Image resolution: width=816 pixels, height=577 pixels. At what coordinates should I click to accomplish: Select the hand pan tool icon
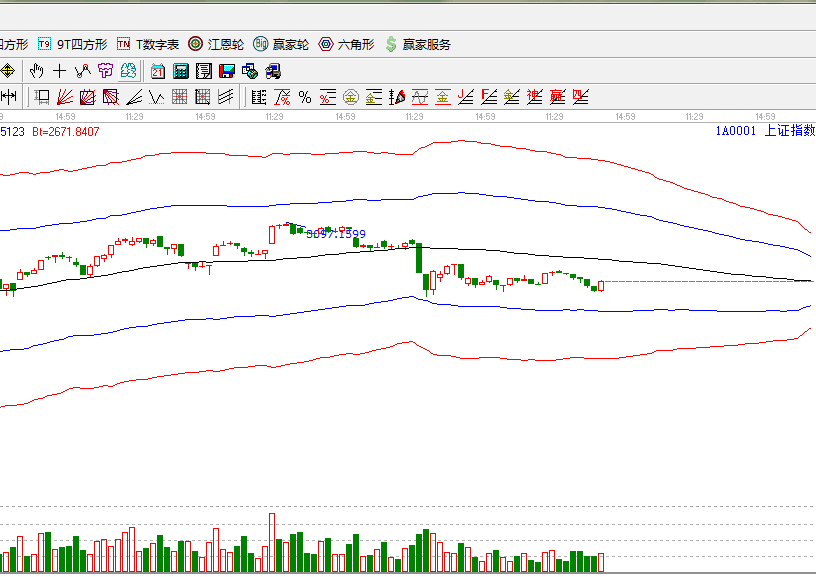point(37,71)
